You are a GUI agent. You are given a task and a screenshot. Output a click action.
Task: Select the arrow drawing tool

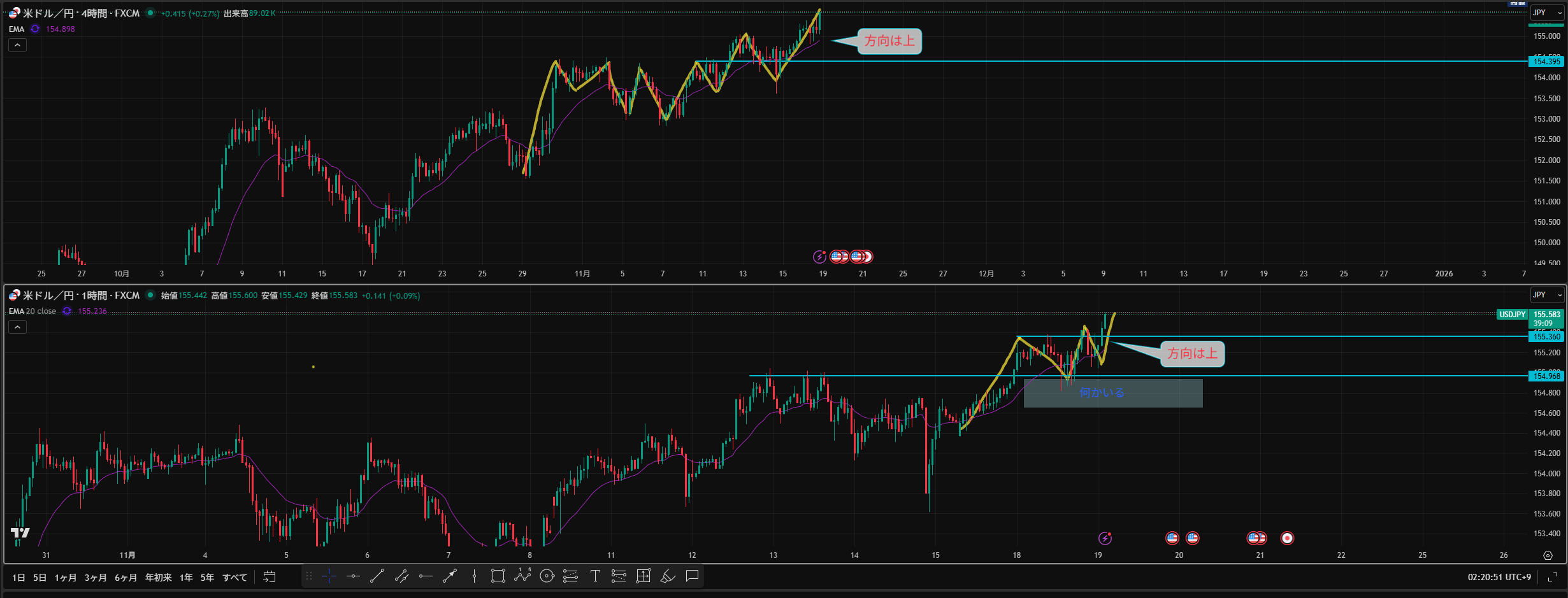450,576
